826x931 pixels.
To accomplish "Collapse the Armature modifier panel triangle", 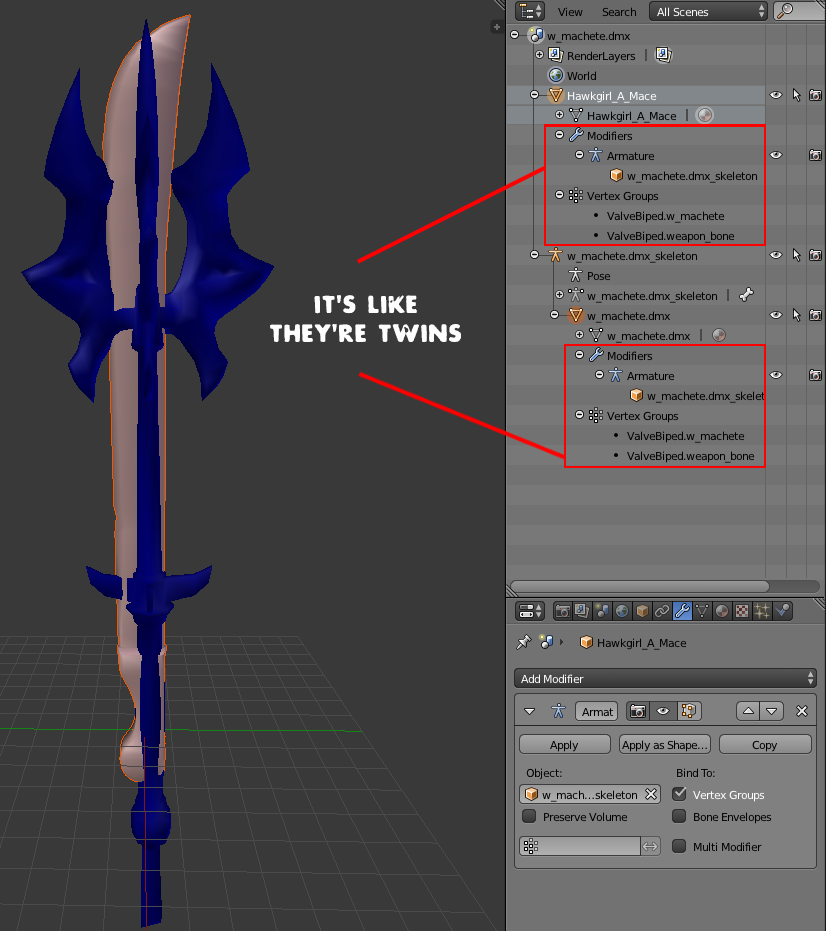I will pyautogui.click(x=530, y=711).
